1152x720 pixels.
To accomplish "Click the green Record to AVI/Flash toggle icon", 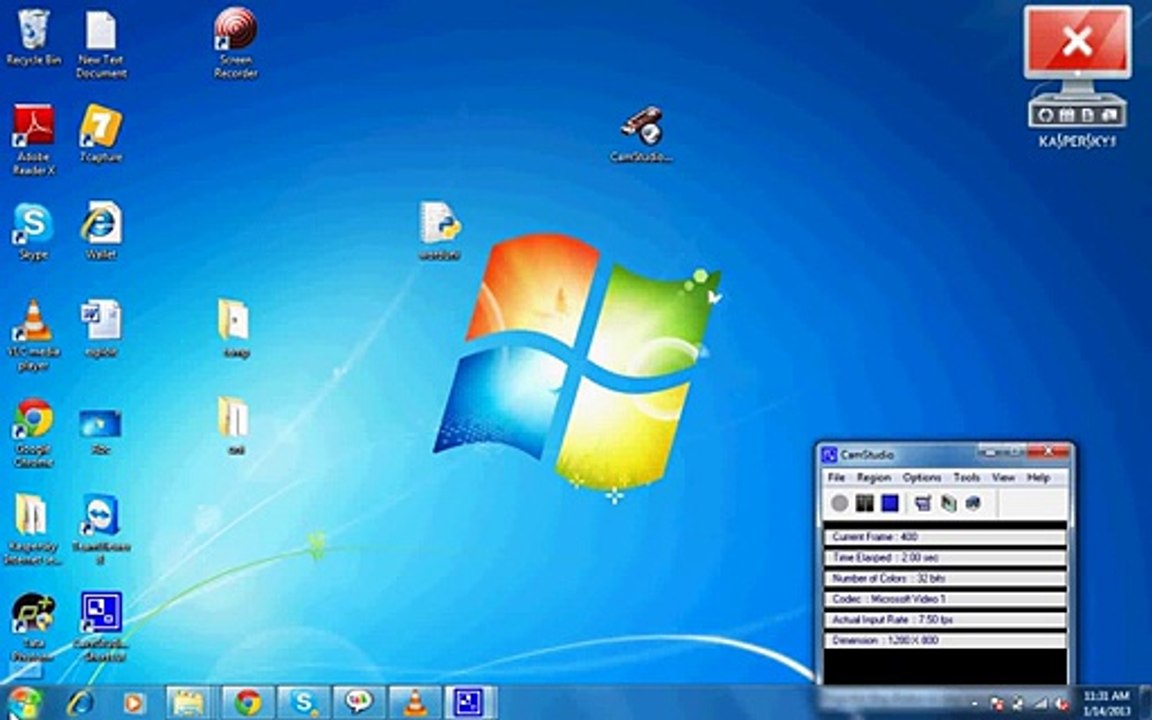I will pyautogui.click(x=948, y=503).
